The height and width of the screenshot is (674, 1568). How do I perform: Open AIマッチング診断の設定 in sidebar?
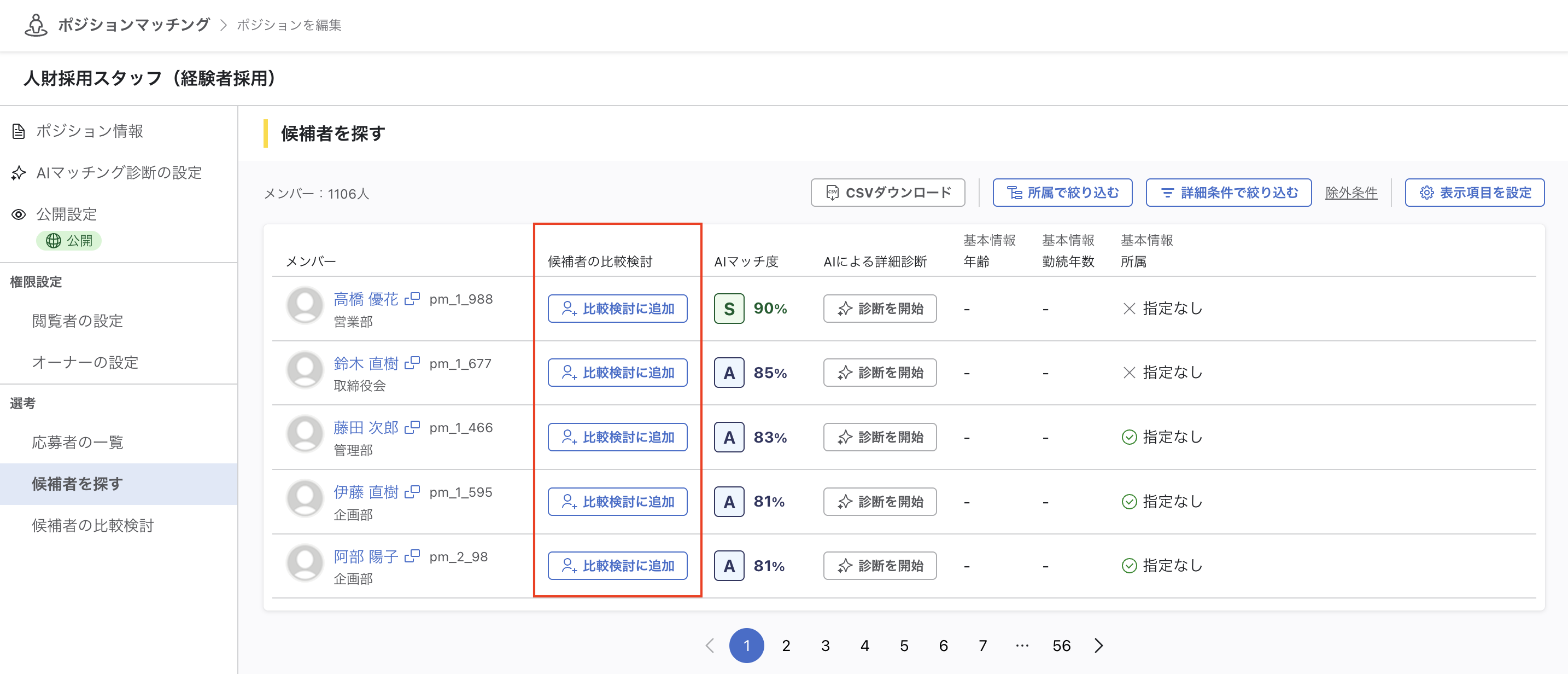(119, 173)
